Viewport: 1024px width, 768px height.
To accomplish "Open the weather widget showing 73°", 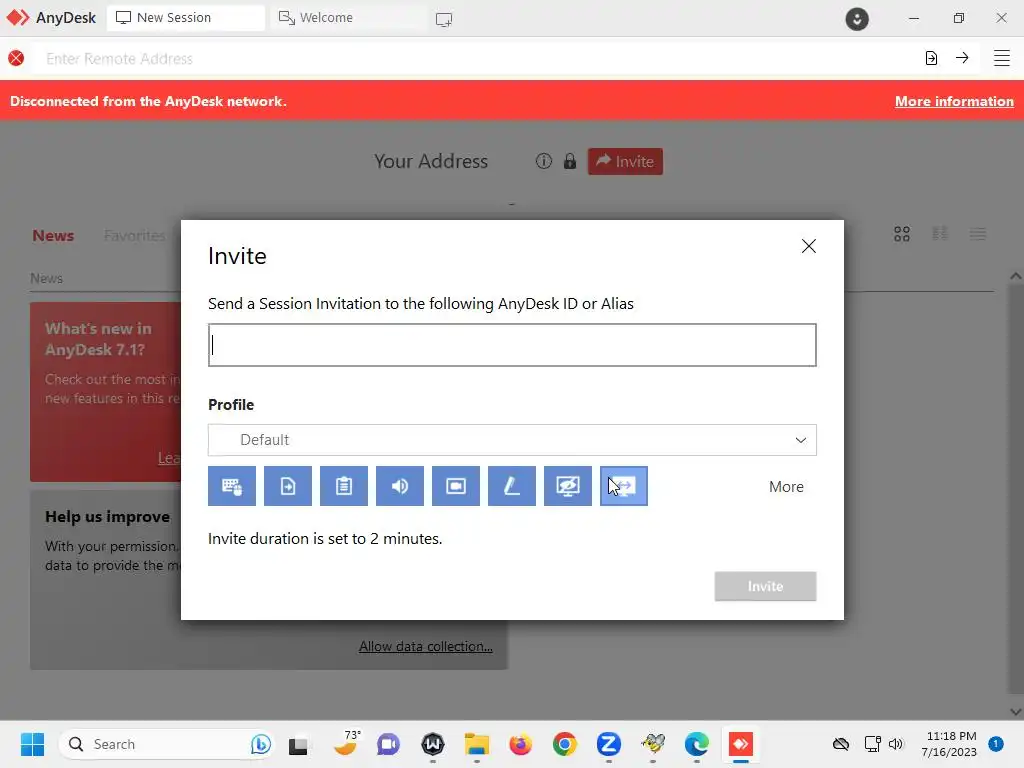I will coord(345,743).
